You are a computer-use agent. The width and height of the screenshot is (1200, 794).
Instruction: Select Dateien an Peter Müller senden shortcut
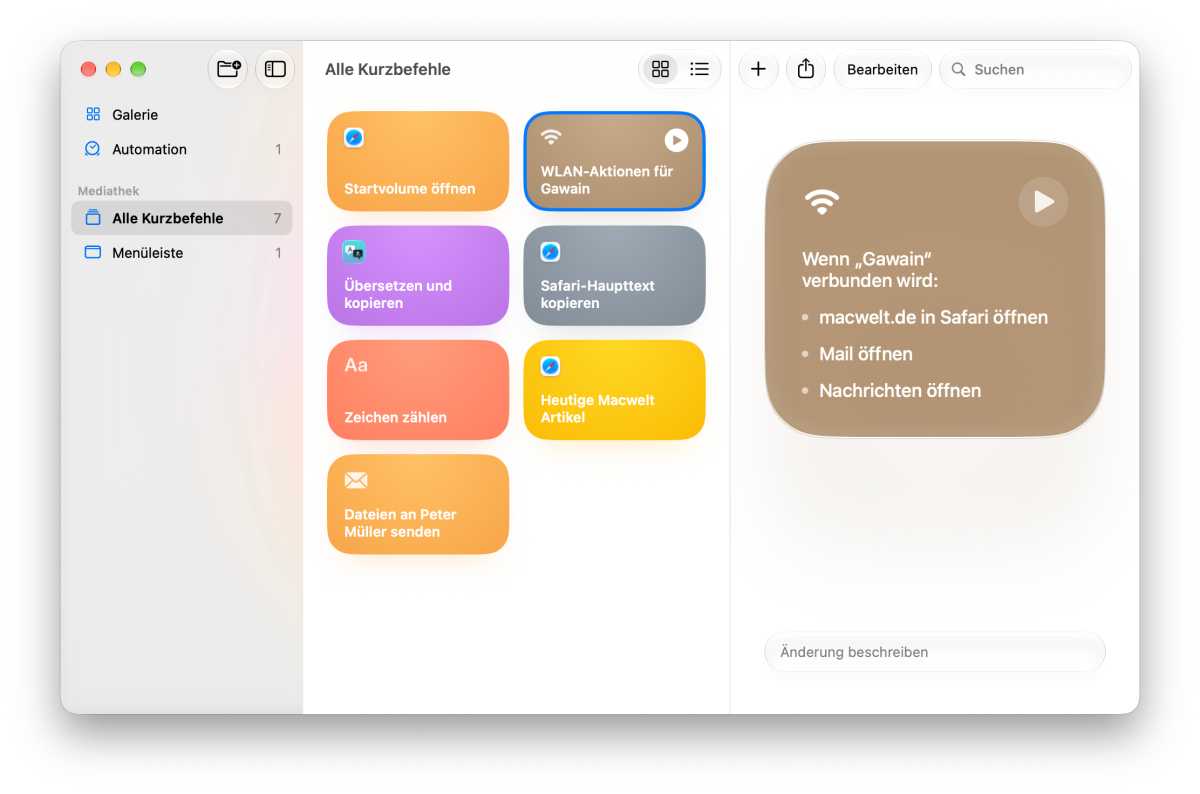(x=418, y=504)
